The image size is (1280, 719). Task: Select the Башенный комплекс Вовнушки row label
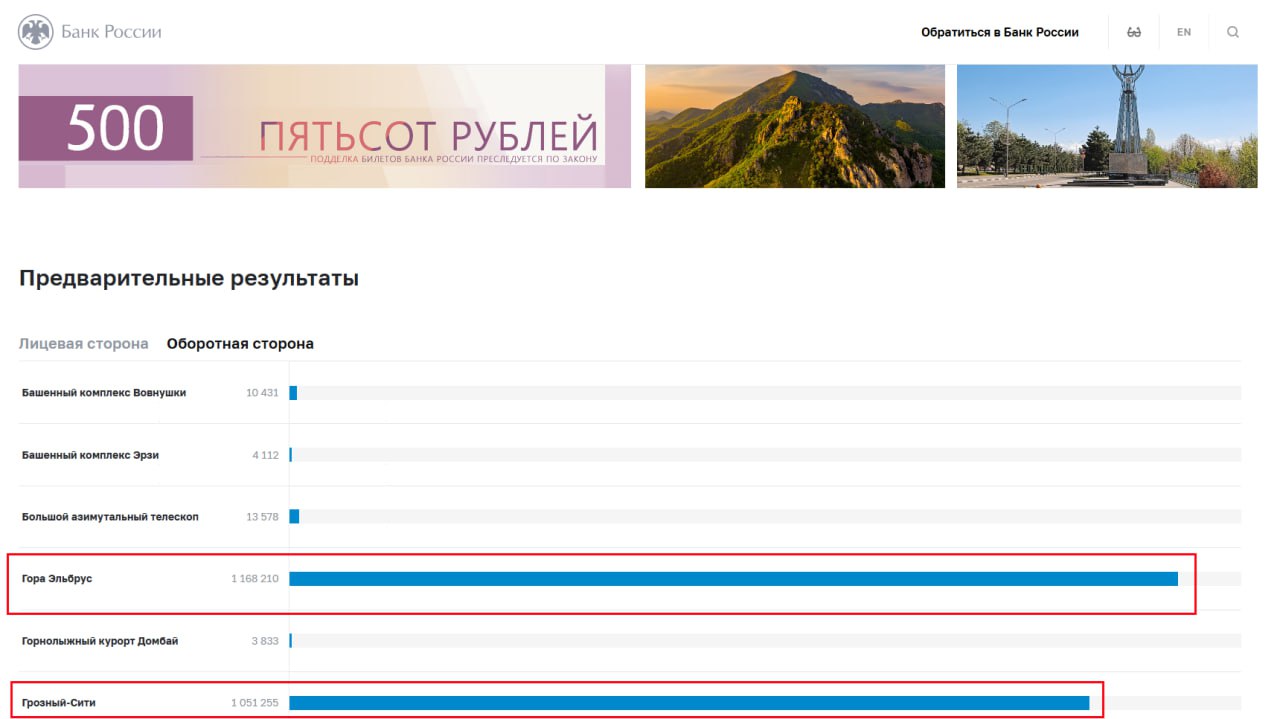(x=104, y=393)
